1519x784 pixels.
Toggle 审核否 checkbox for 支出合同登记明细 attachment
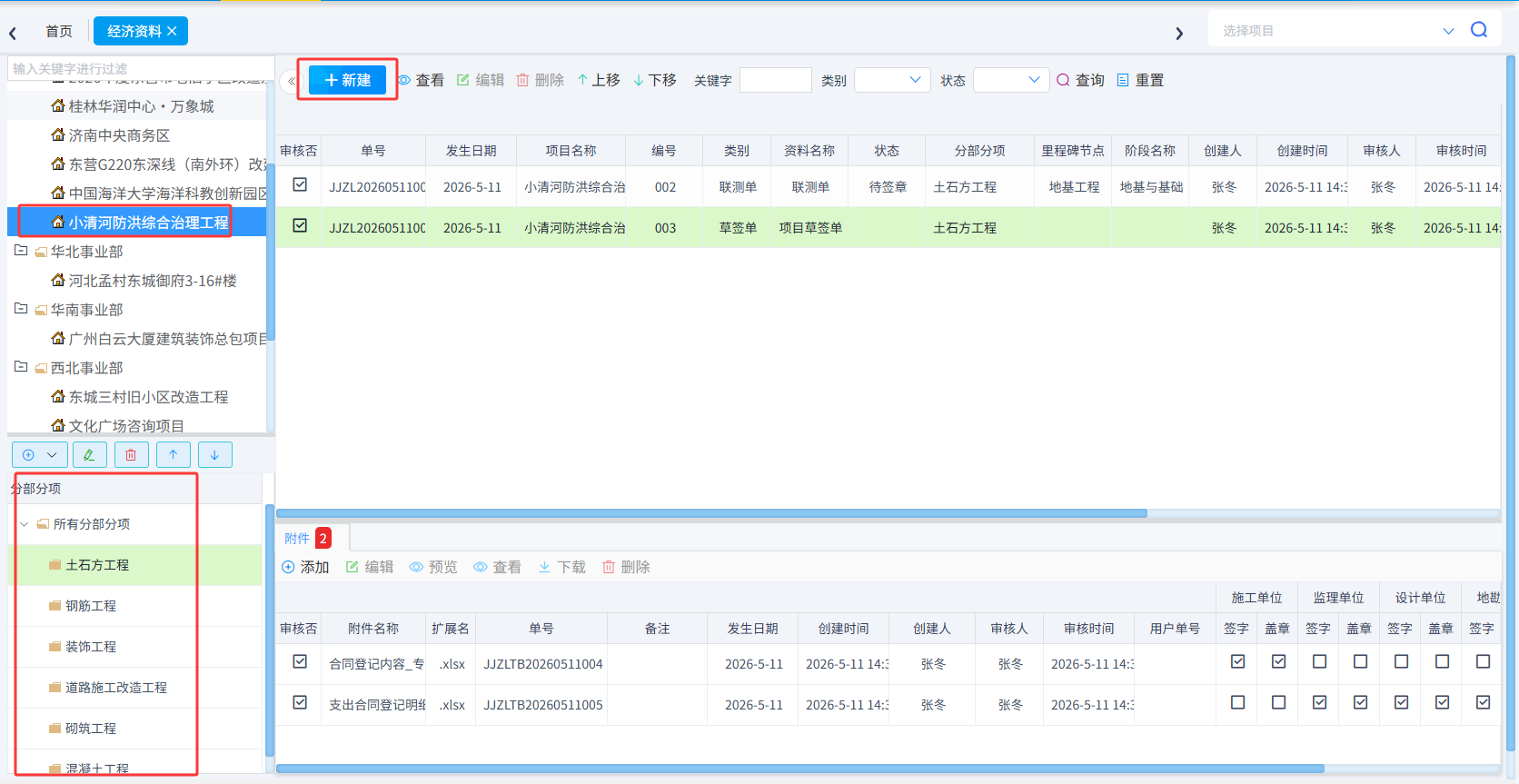tap(300, 703)
